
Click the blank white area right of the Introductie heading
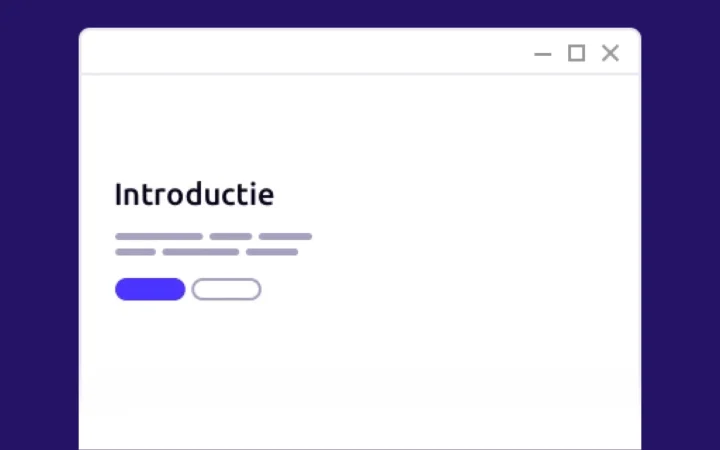tap(450, 194)
